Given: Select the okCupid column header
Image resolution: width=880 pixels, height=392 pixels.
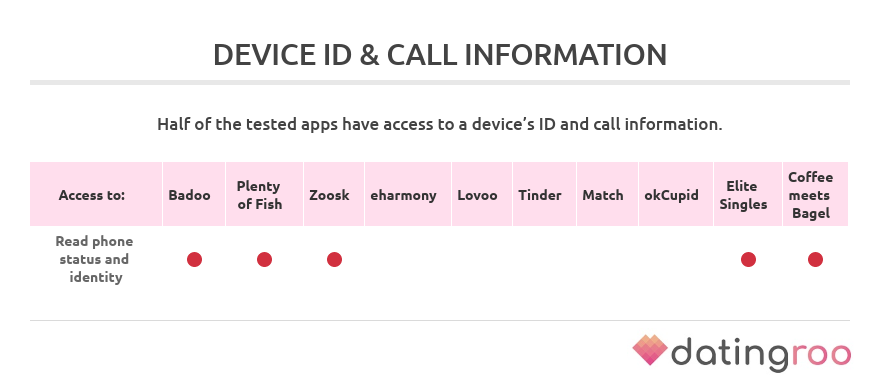Looking at the screenshot, I should (x=676, y=194).
